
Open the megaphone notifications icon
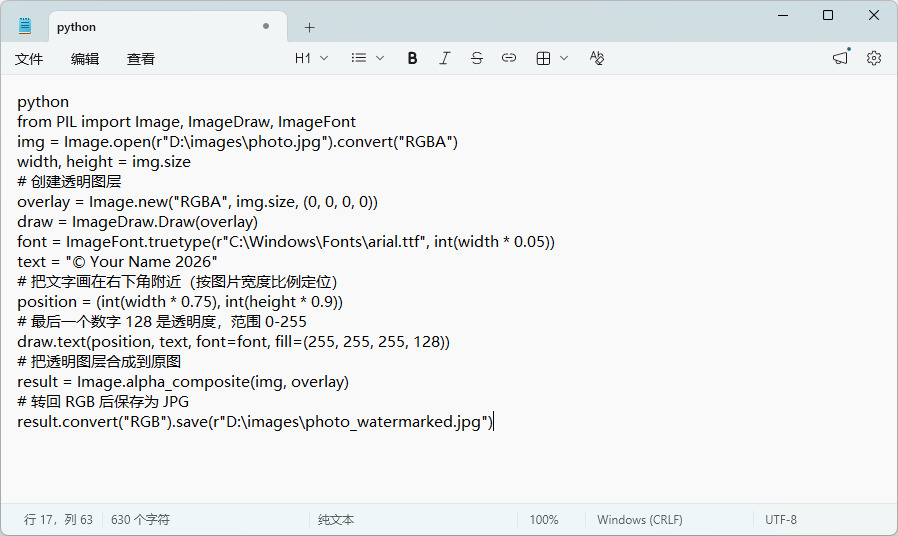click(x=841, y=58)
